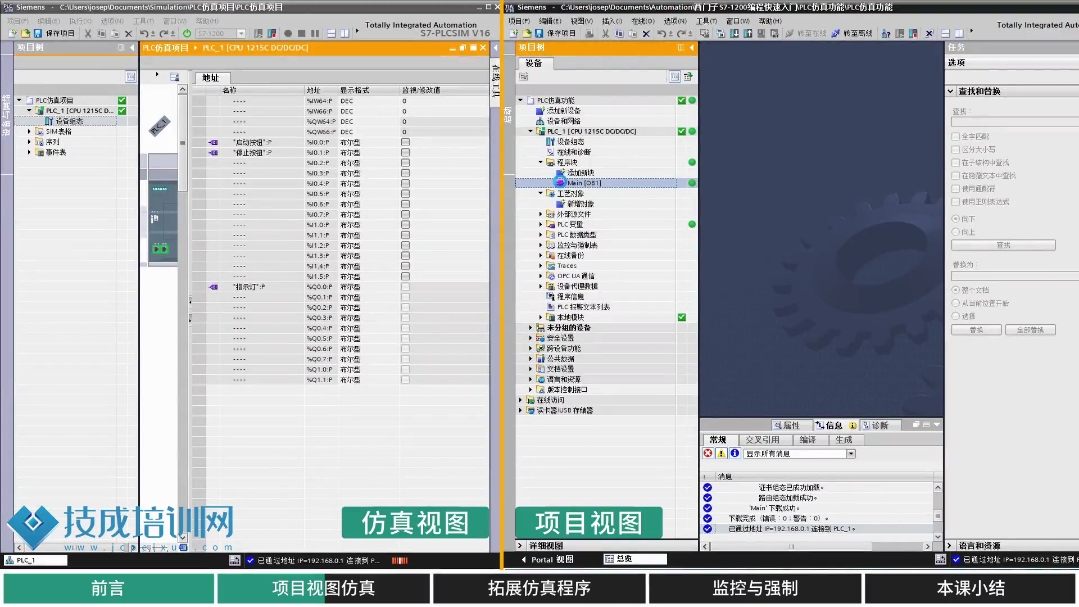Toggle the %I0.2:P row checkbox
This screenshot has height=607, width=1079.
405,163
